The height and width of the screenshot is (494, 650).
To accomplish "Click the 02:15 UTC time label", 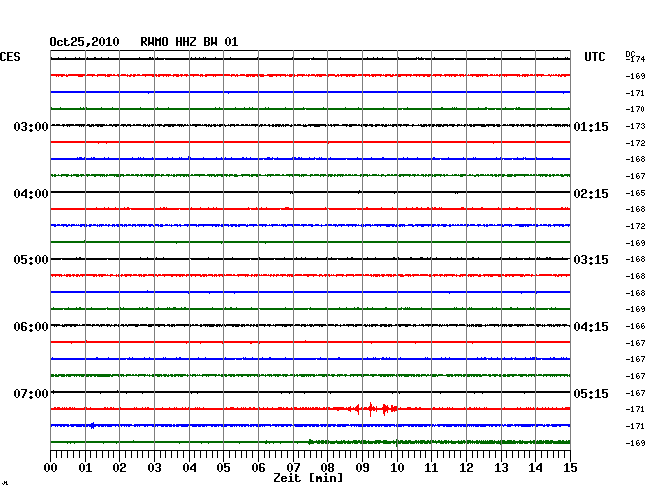I will point(591,194).
